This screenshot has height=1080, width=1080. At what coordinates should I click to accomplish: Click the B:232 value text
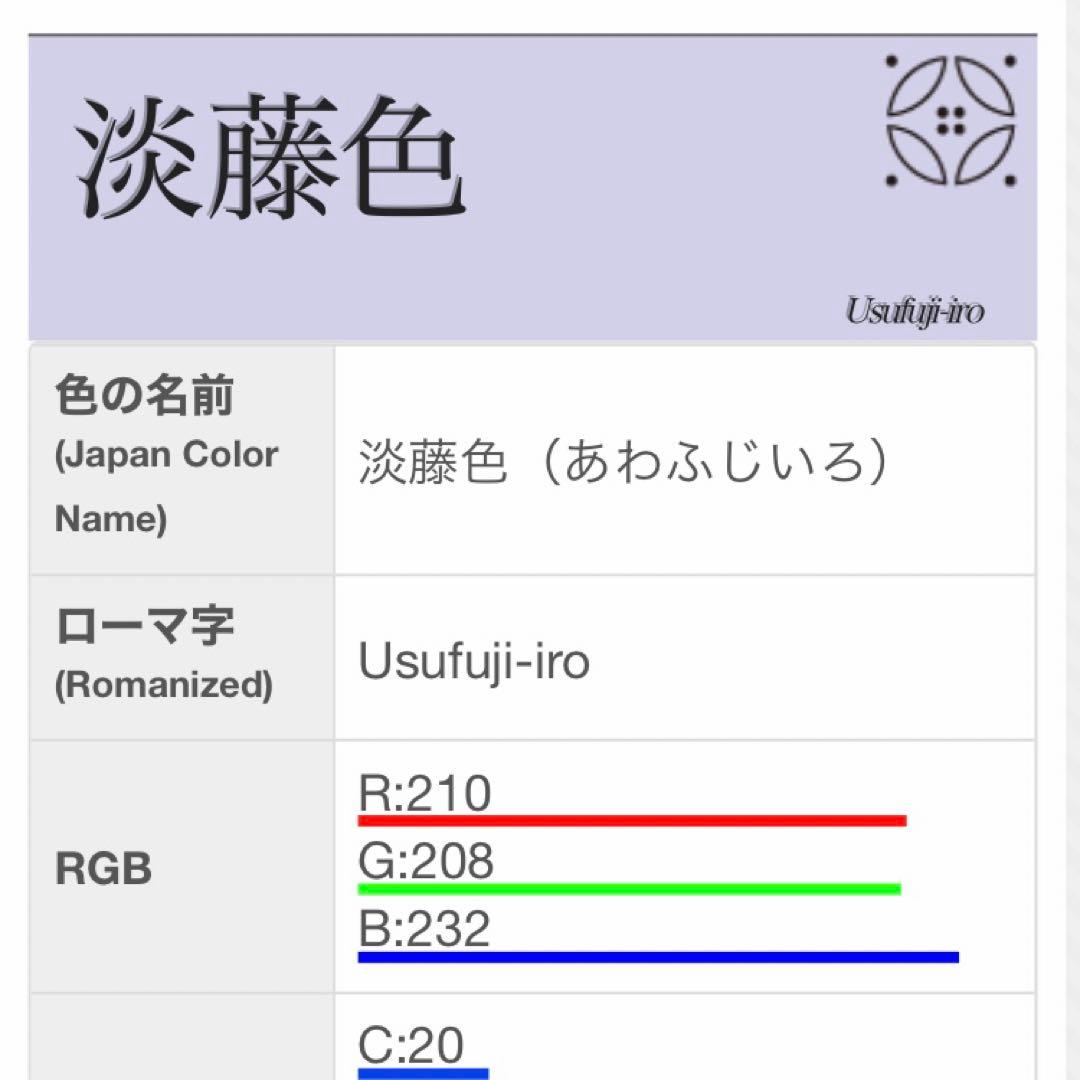click(x=425, y=928)
